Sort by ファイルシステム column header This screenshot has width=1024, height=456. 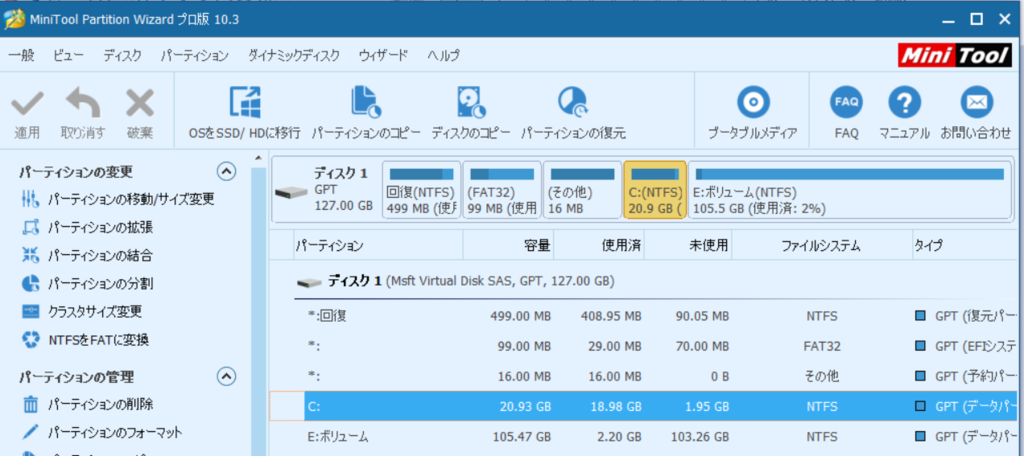(822, 246)
